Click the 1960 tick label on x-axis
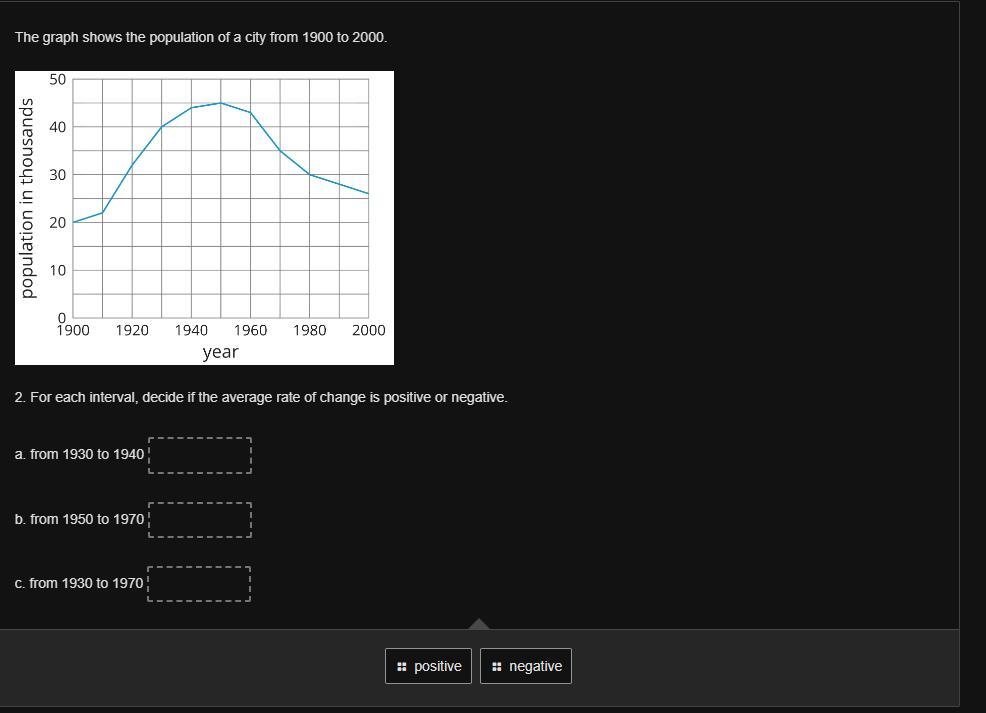 250,330
